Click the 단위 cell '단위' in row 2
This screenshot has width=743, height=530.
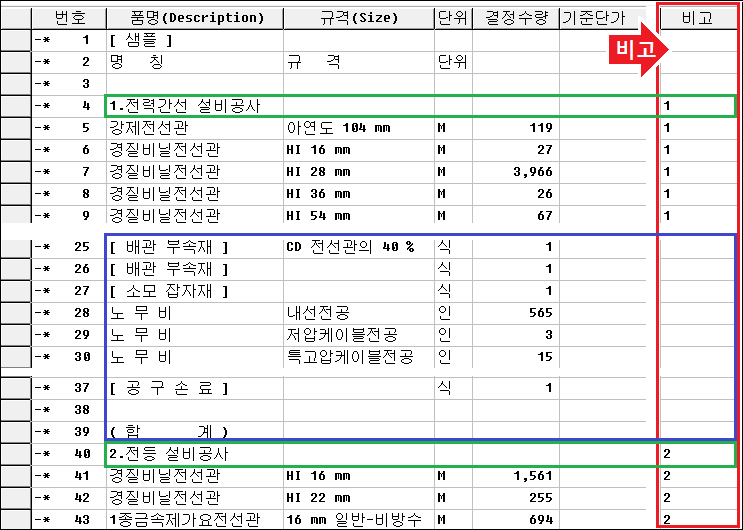(453, 62)
